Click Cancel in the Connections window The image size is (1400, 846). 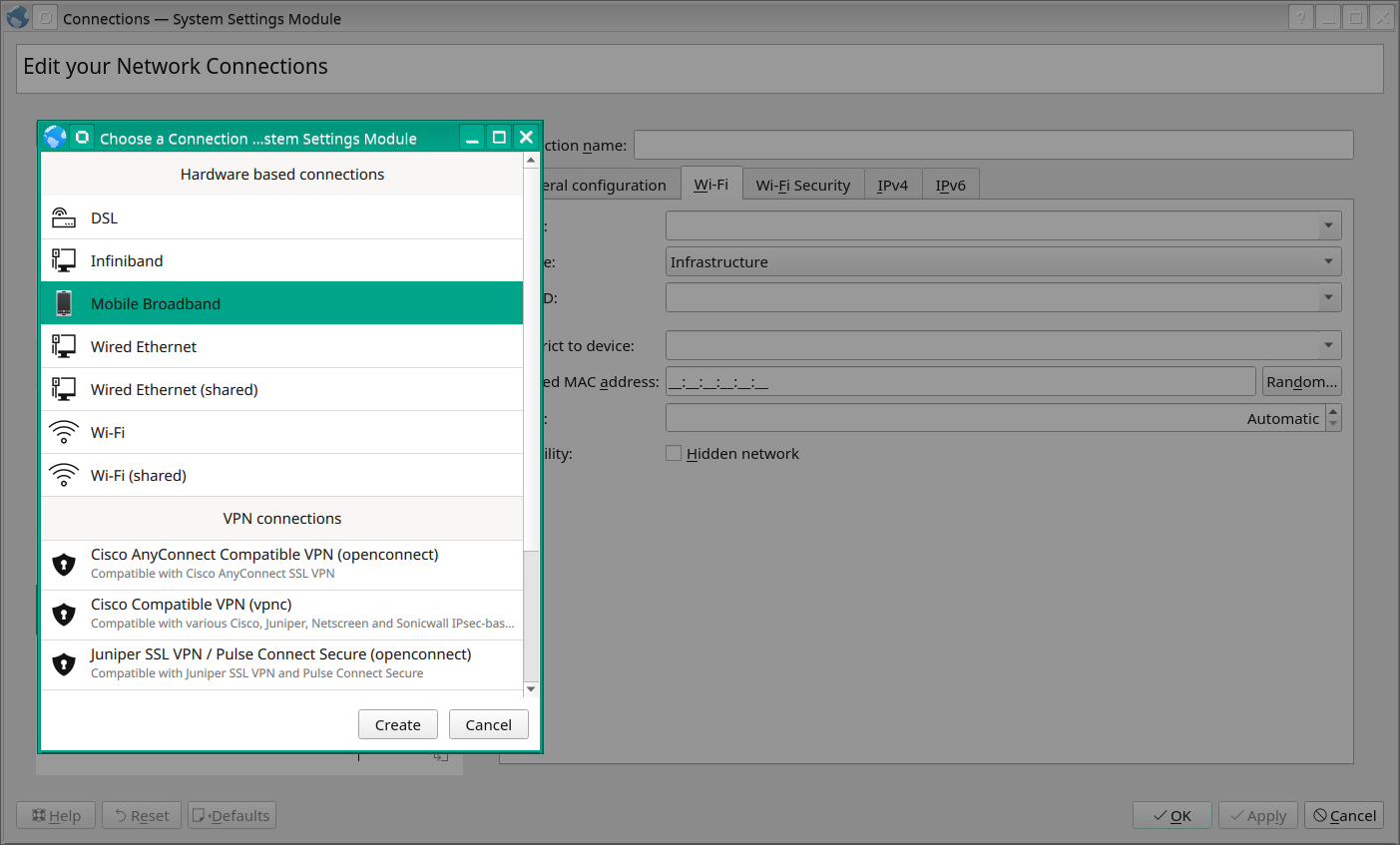click(1344, 815)
